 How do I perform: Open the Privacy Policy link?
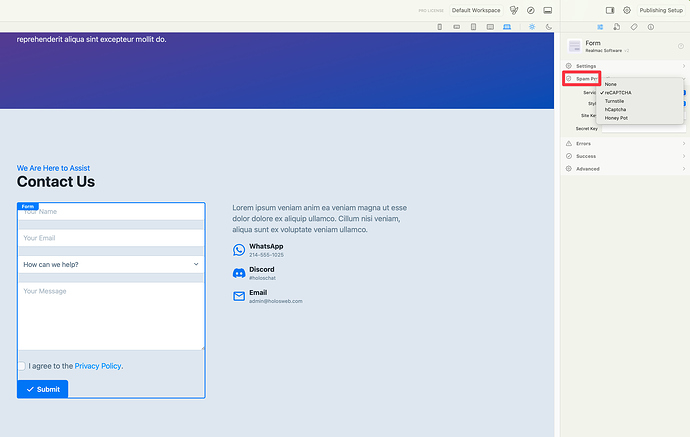coord(98,366)
